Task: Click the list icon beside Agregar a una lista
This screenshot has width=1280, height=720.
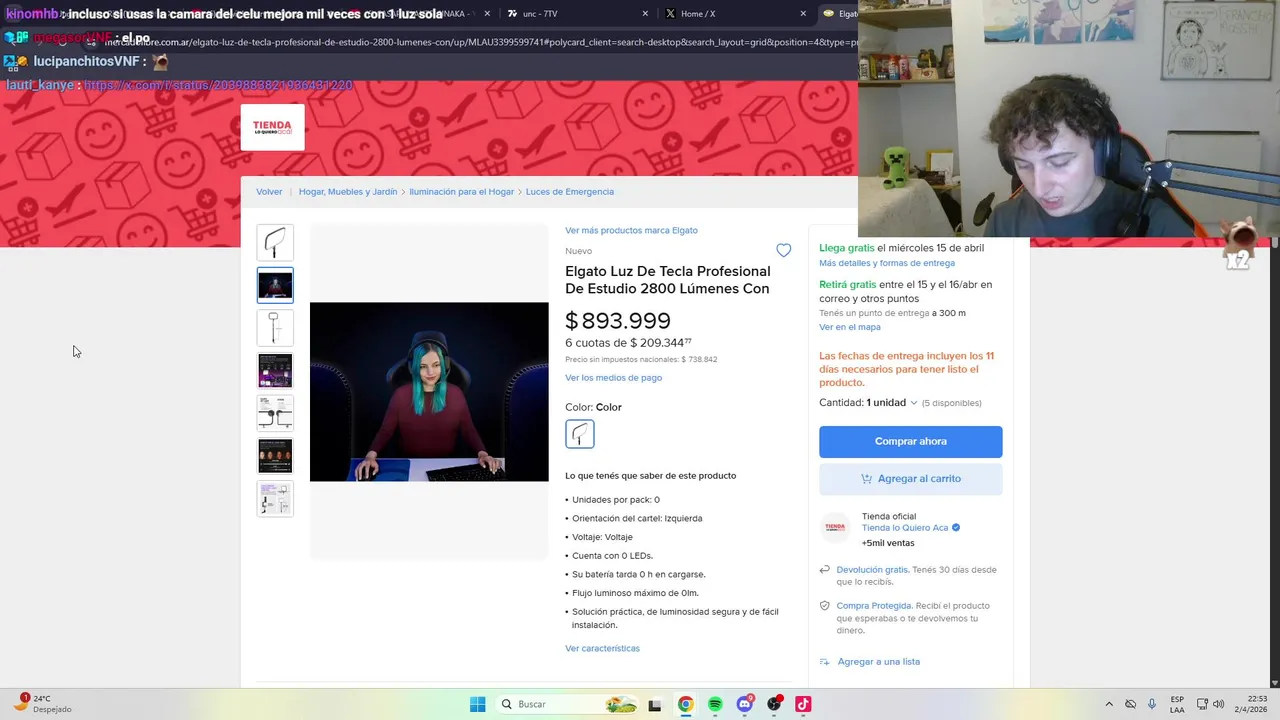Action: pyautogui.click(x=824, y=662)
